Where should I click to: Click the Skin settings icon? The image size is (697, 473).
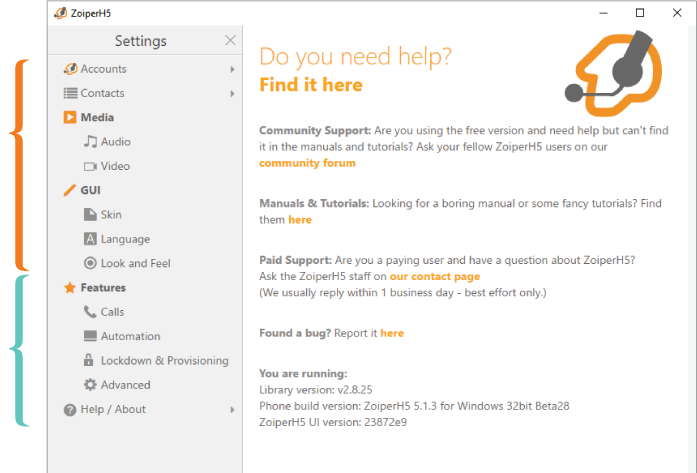coord(90,215)
